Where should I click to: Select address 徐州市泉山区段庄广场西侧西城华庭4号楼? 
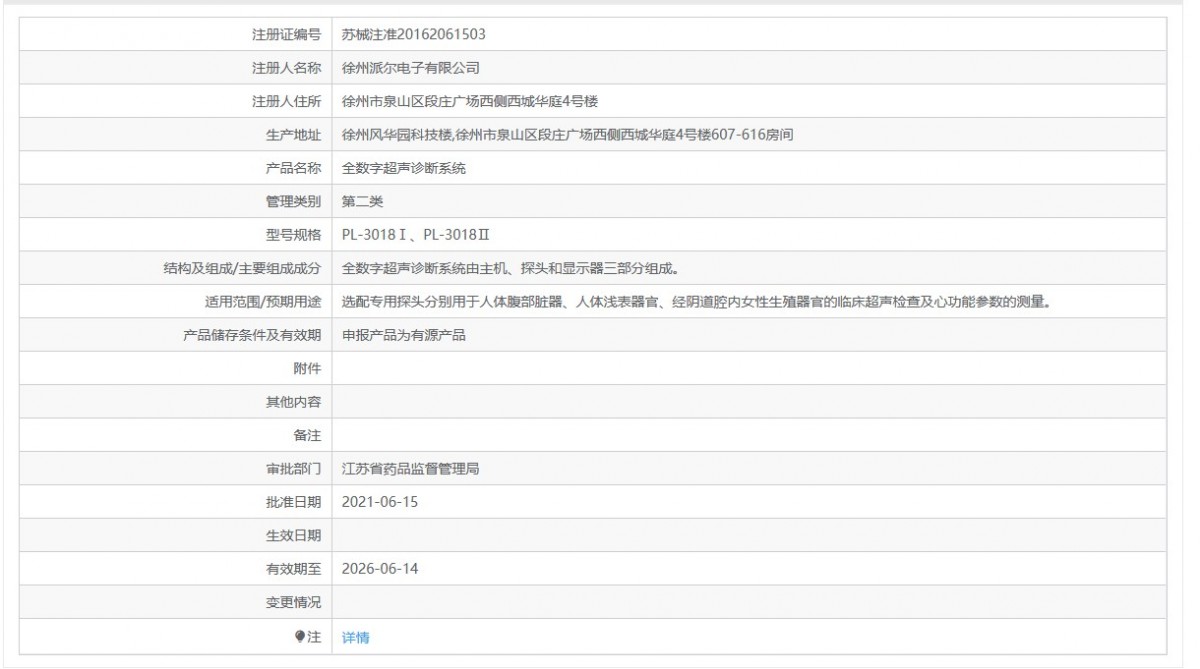(470, 101)
